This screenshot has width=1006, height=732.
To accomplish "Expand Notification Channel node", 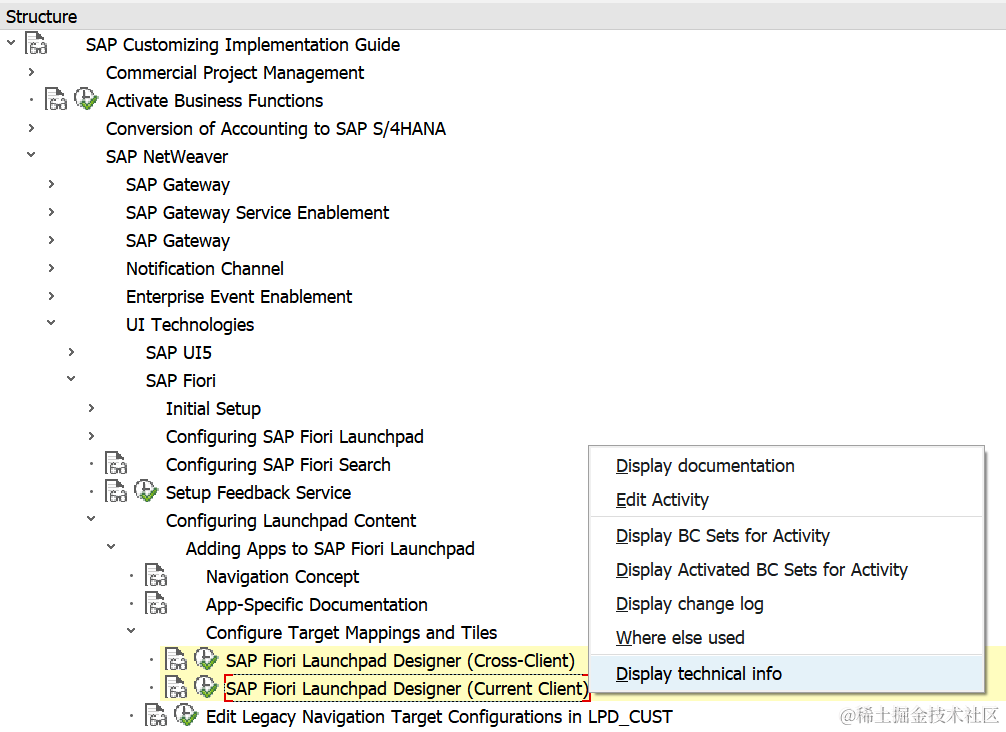I will 51,268.
